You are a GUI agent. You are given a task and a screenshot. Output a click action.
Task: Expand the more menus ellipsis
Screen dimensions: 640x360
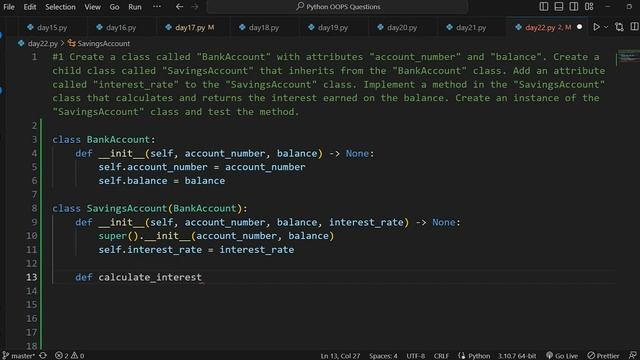(x=157, y=7)
